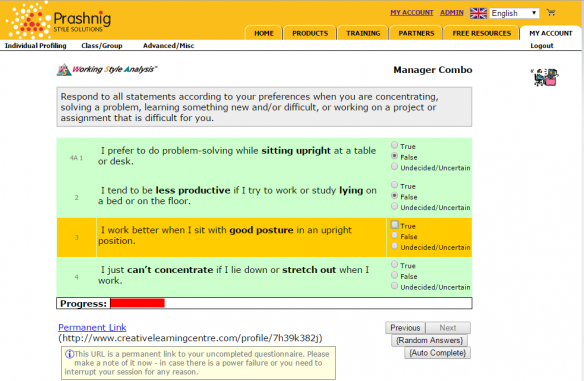Select True for less productive lying statement
This screenshot has height=381, width=584.
(x=394, y=185)
